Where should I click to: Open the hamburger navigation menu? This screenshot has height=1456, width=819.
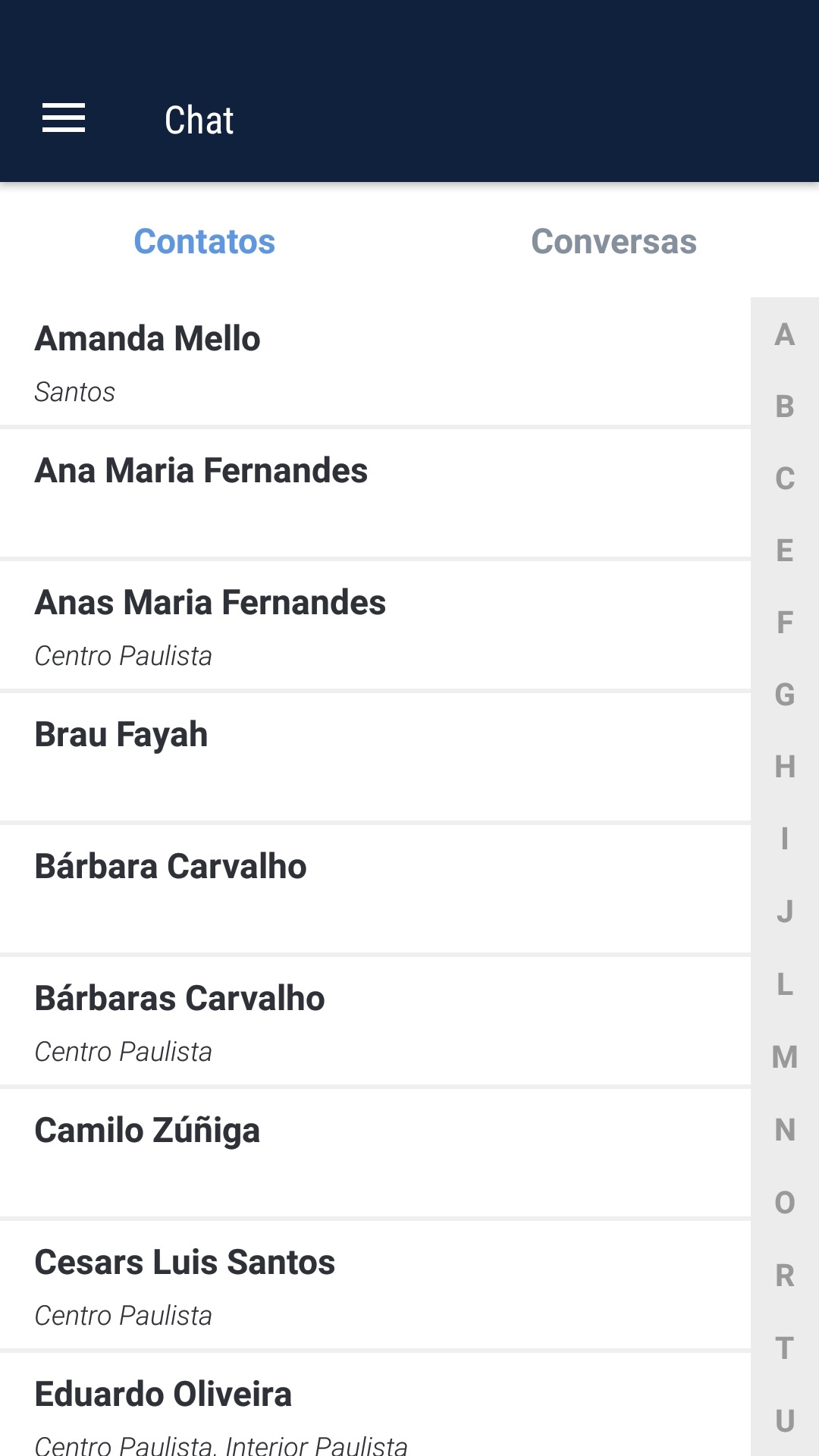[64, 118]
